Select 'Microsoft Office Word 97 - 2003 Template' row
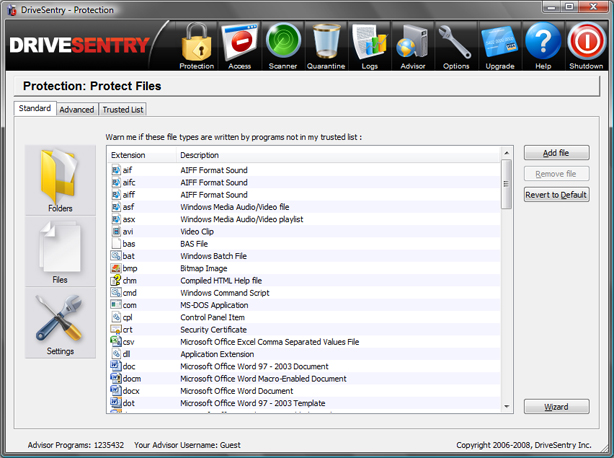614x458 pixels. click(304, 403)
